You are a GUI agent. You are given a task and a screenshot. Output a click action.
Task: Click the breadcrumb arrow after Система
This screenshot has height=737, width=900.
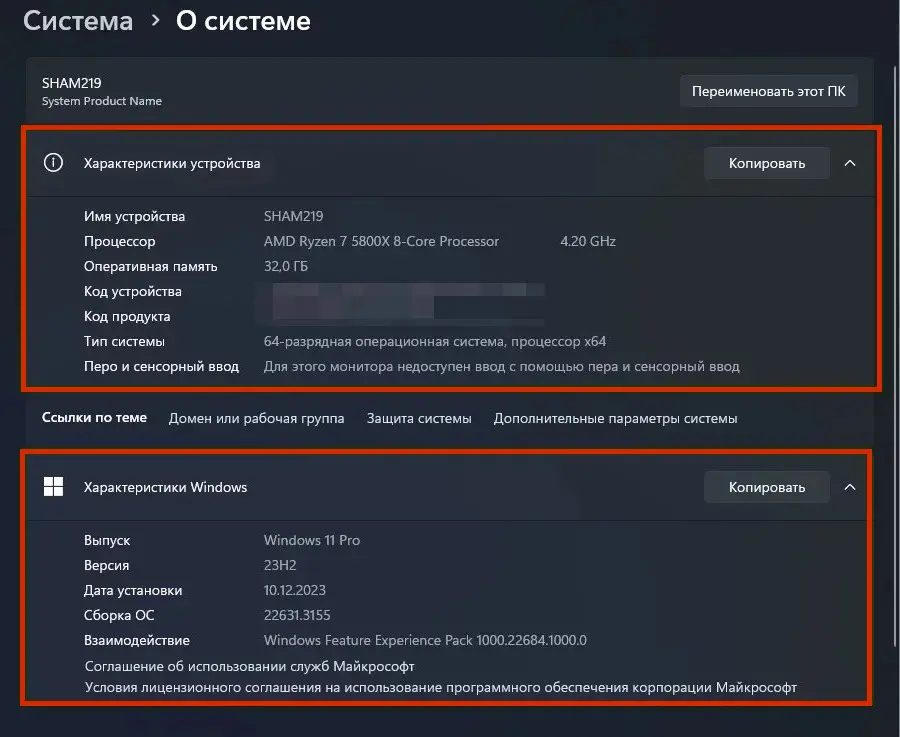pos(155,20)
